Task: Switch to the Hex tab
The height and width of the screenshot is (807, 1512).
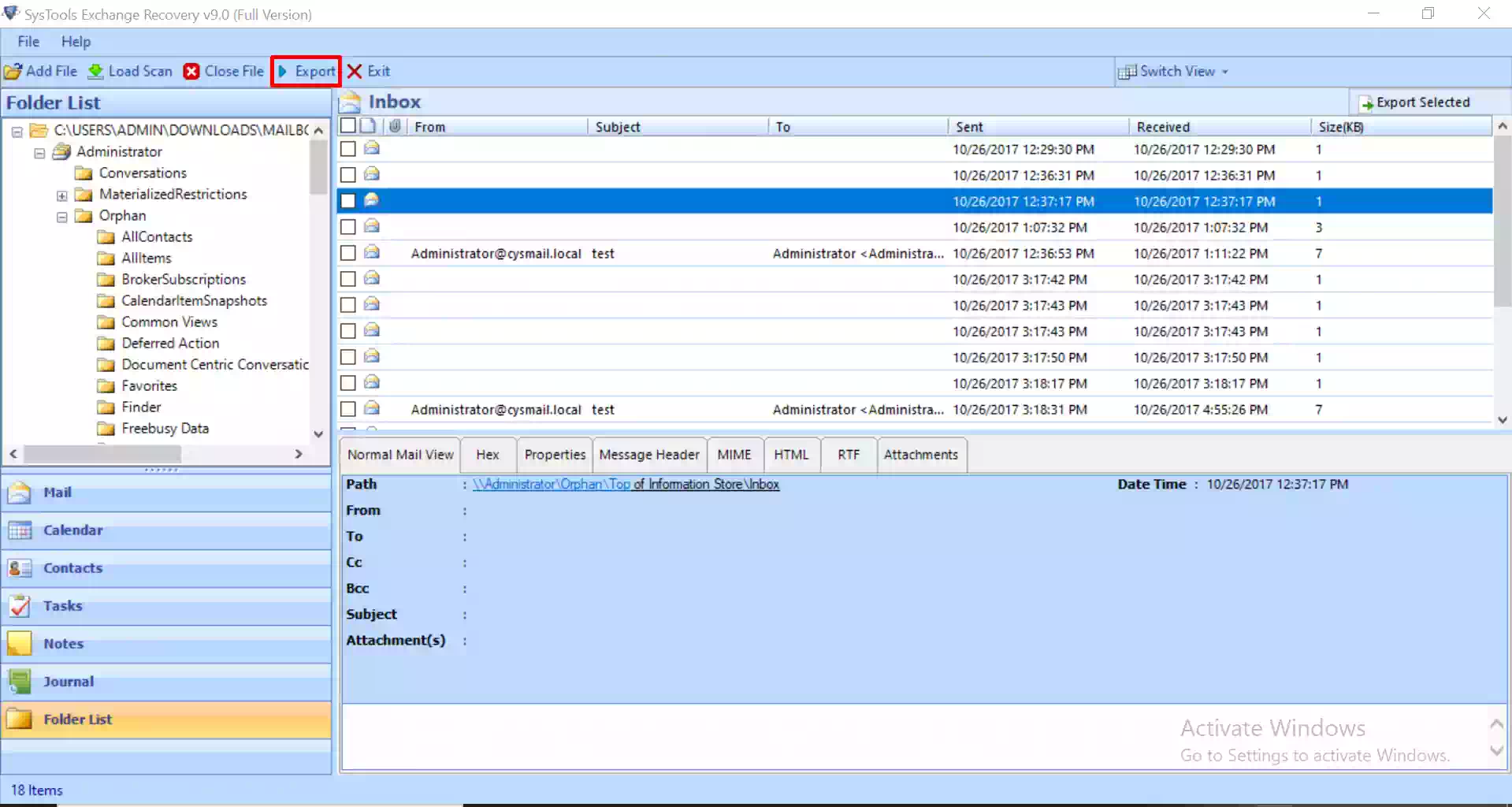Action: click(488, 455)
